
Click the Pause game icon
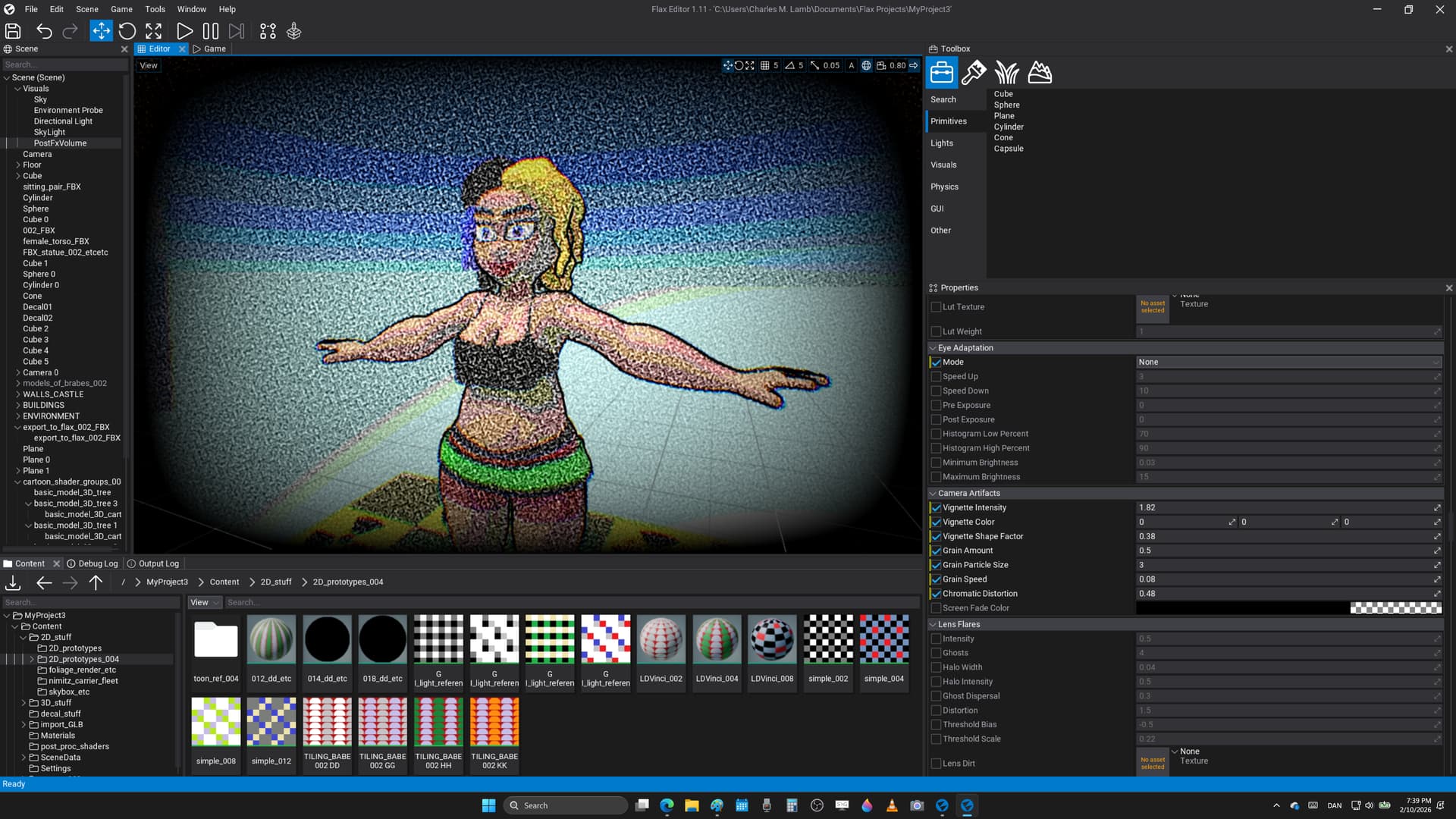click(211, 31)
